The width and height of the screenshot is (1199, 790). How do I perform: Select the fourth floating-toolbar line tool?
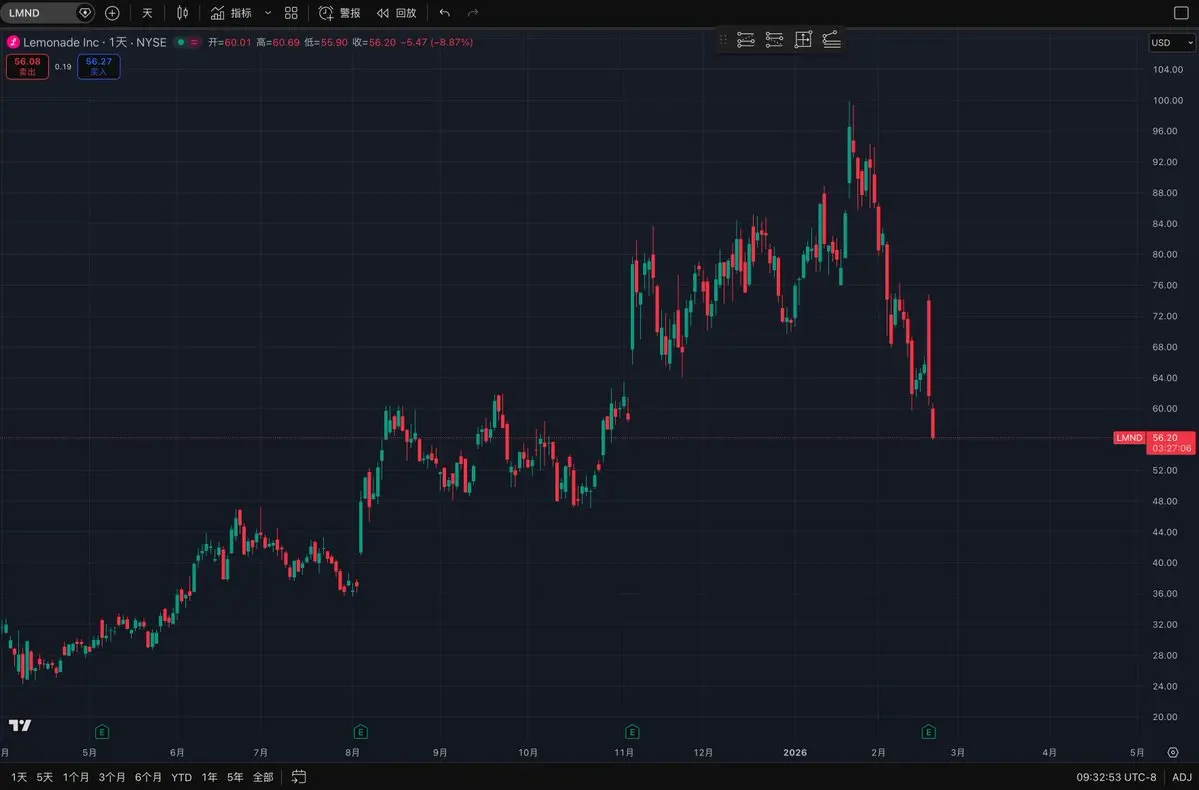point(831,40)
